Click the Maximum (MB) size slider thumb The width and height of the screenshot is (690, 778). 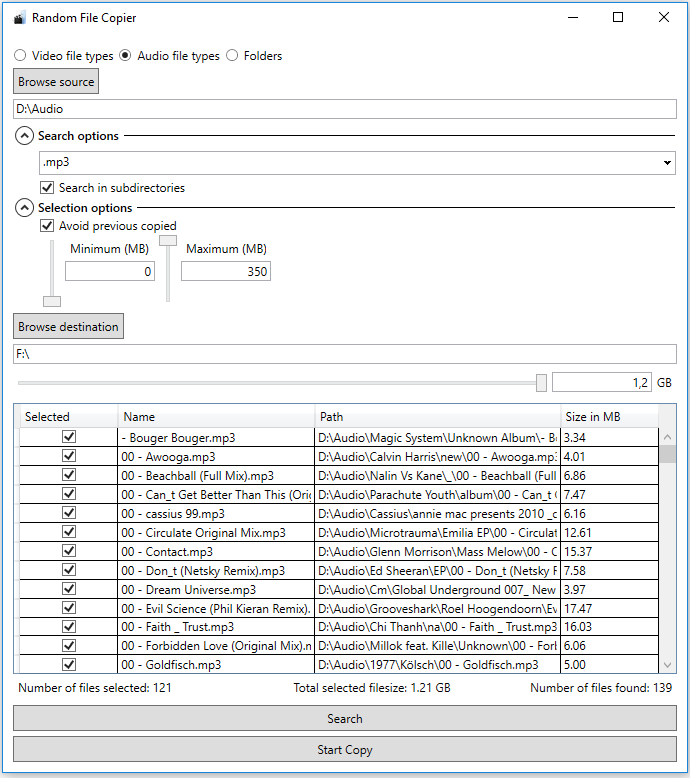click(x=168, y=240)
